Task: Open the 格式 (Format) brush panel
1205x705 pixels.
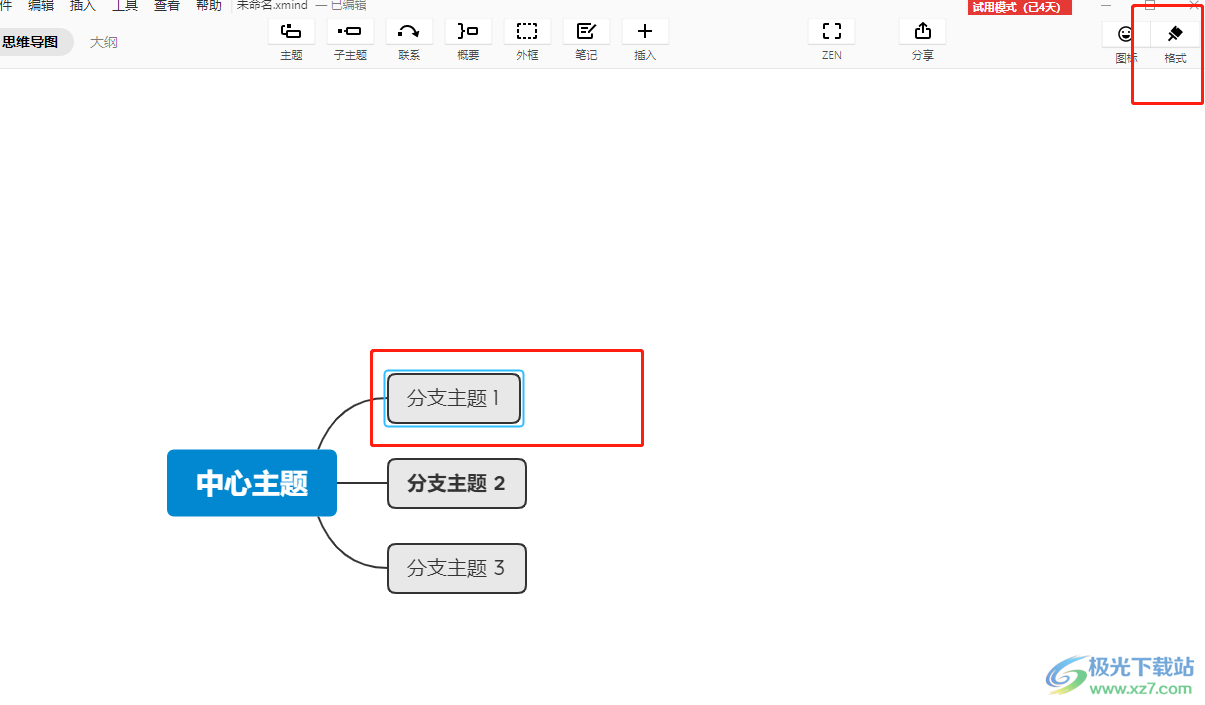Action: point(1175,34)
